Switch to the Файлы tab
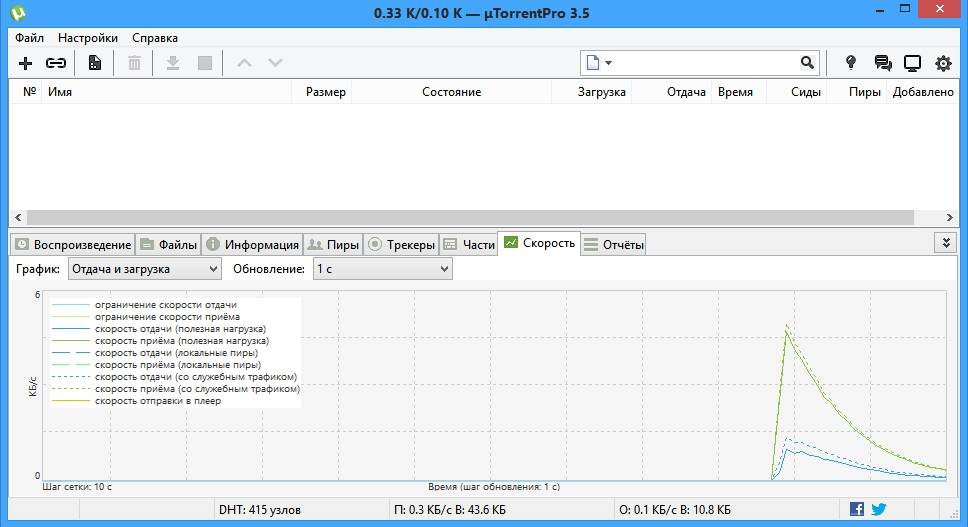This screenshot has width=968, height=527. click(169, 245)
